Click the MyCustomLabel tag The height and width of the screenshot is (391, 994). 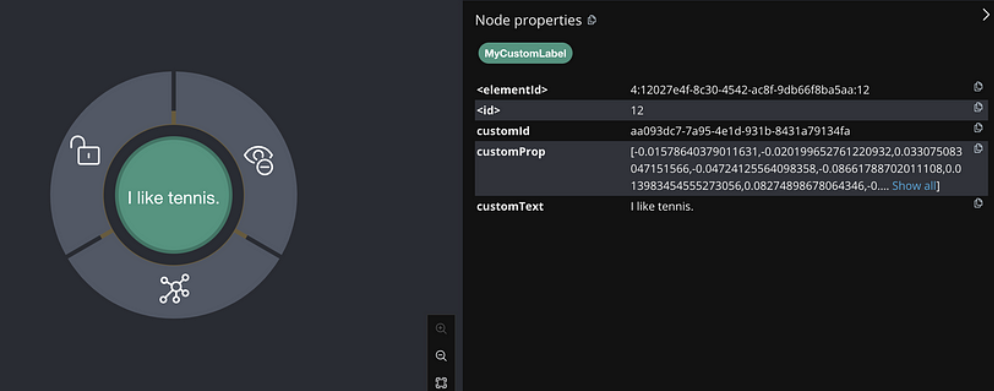pyautogui.click(x=526, y=54)
